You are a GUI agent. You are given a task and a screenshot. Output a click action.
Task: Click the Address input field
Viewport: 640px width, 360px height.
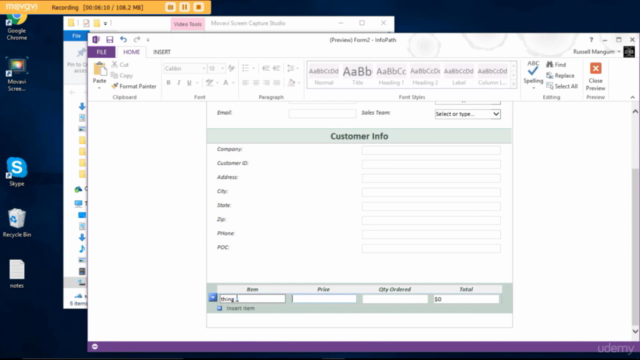[x=431, y=178]
